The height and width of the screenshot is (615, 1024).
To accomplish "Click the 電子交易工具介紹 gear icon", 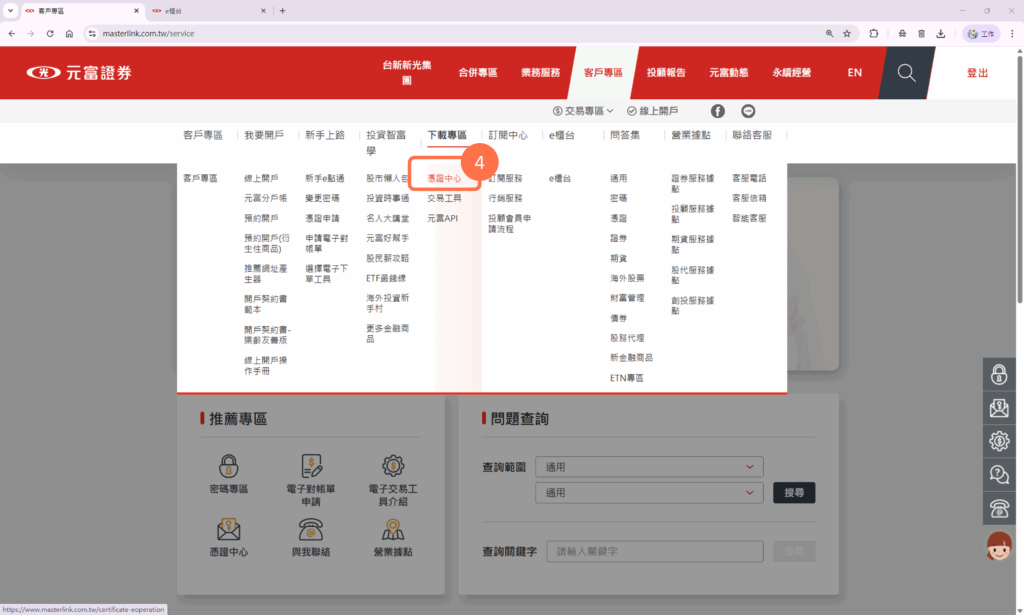I will click(x=393, y=466).
